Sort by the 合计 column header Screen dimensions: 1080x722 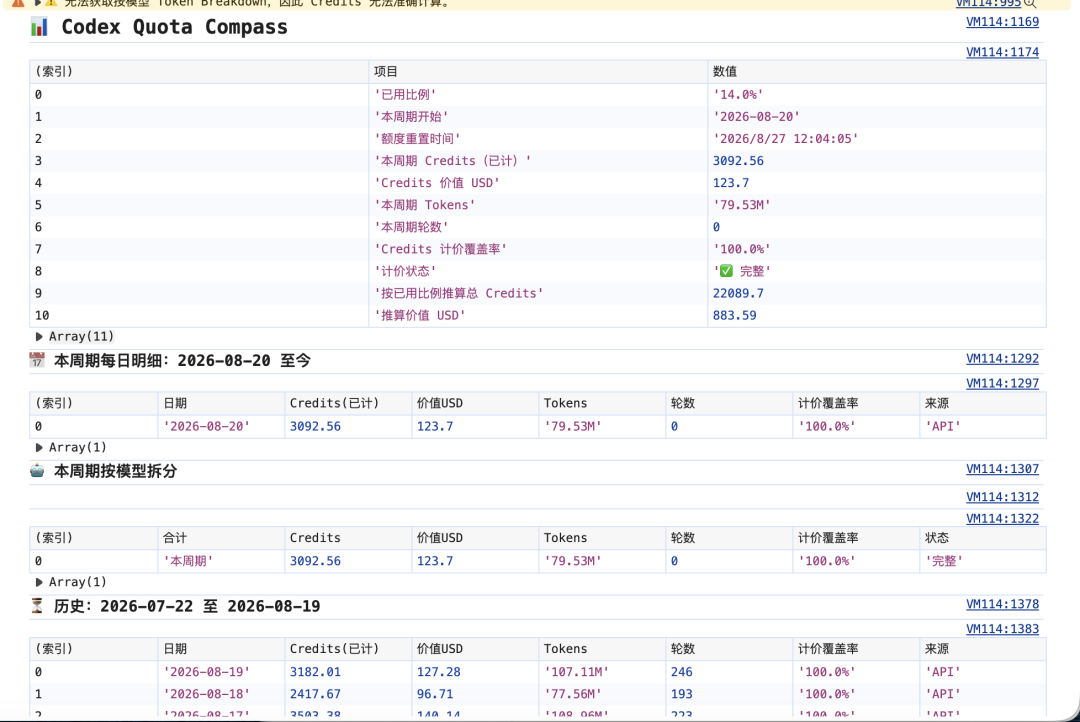point(220,538)
